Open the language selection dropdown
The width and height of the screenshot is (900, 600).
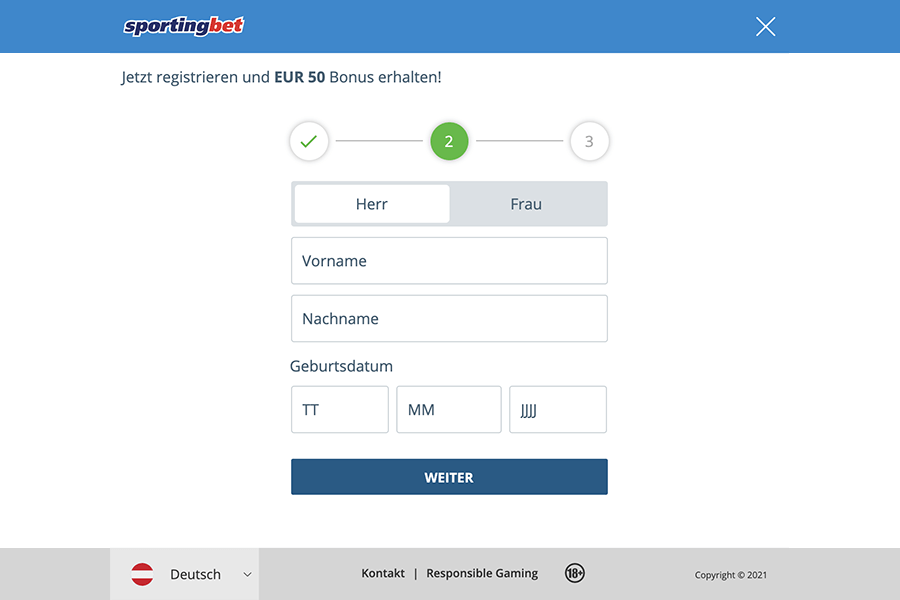(x=195, y=574)
